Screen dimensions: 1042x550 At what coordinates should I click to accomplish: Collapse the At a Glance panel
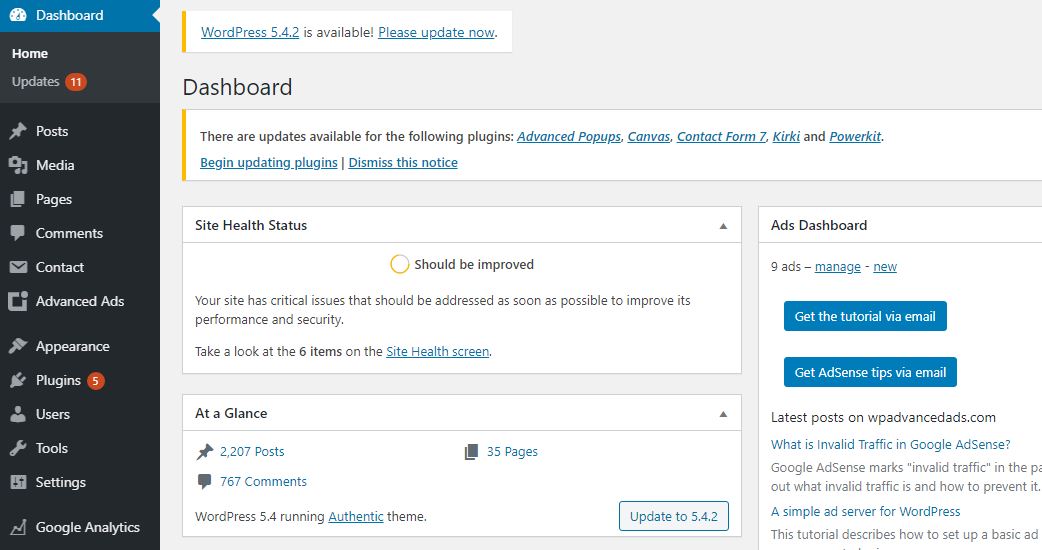[723, 414]
